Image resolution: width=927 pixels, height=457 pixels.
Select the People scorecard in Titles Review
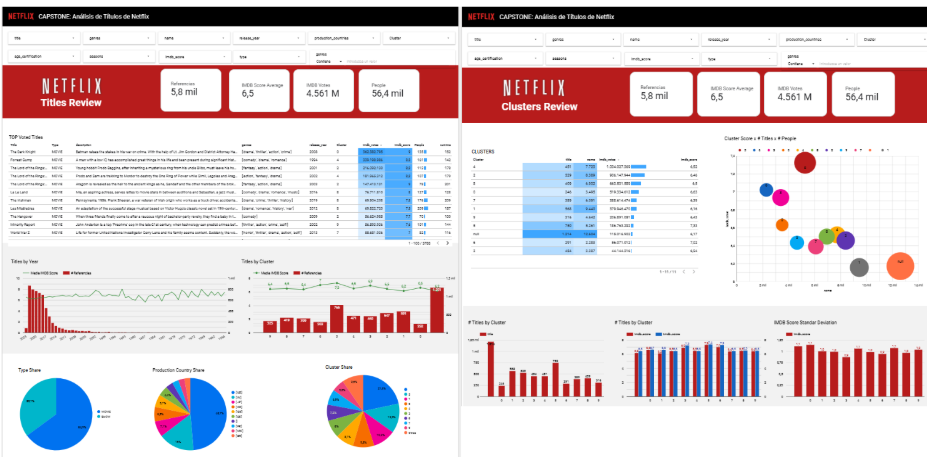click(x=388, y=90)
